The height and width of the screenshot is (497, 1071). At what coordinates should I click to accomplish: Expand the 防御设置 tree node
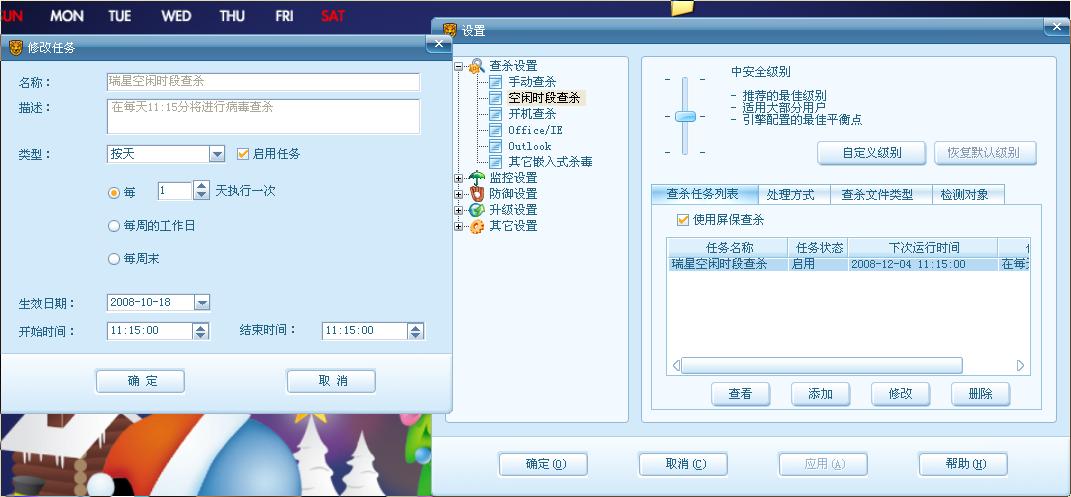tap(458, 194)
